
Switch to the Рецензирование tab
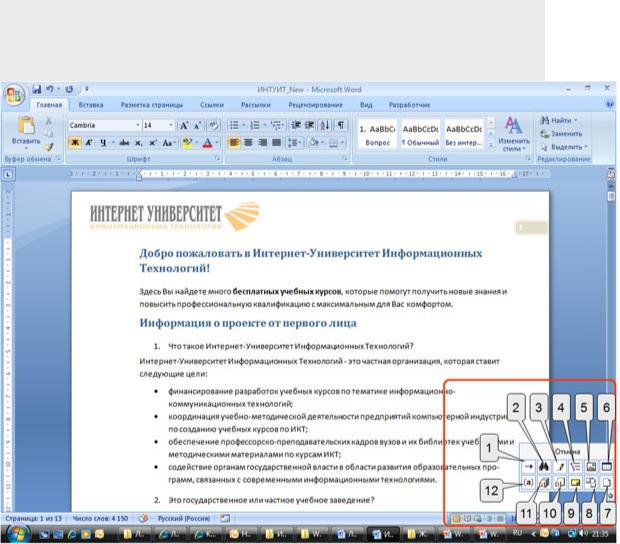click(x=315, y=105)
